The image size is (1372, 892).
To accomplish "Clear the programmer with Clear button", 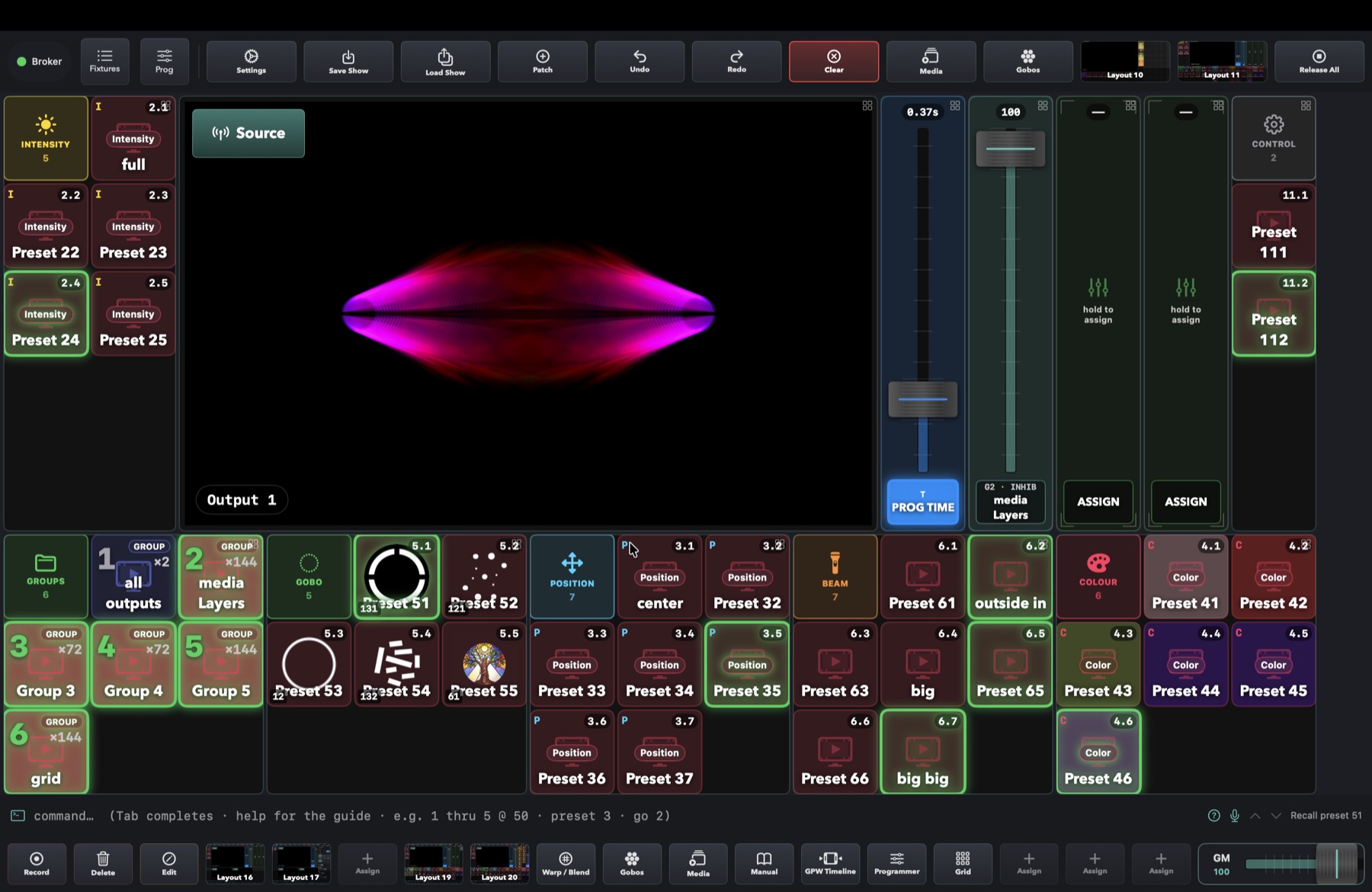I will (x=834, y=61).
